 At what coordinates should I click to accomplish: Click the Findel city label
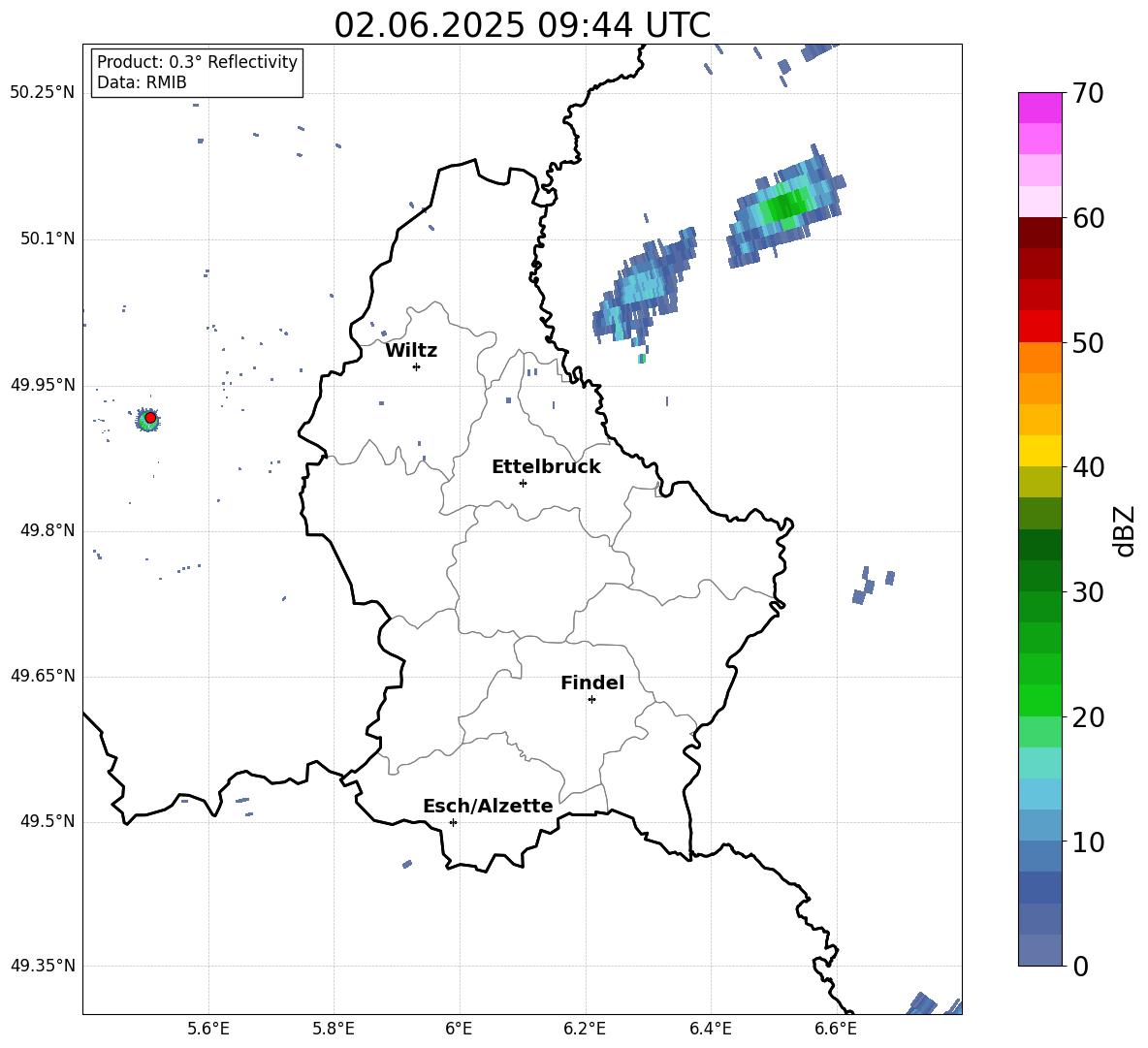click(592, 683)
